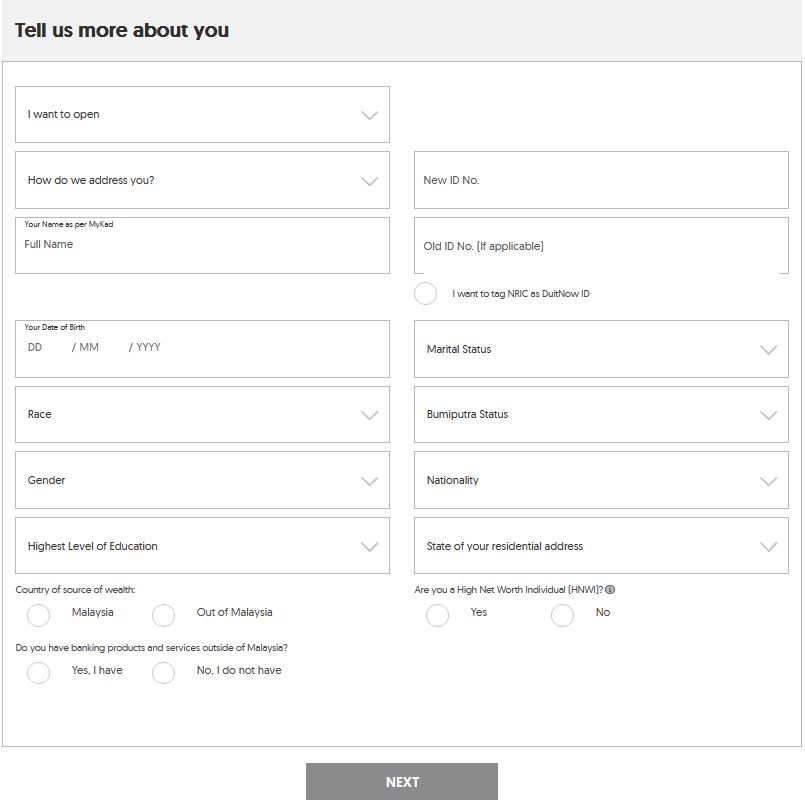Open State of your residential address dropdown
Image resolution: width=805 pixels, height=804 pixels.
point(601,547)
